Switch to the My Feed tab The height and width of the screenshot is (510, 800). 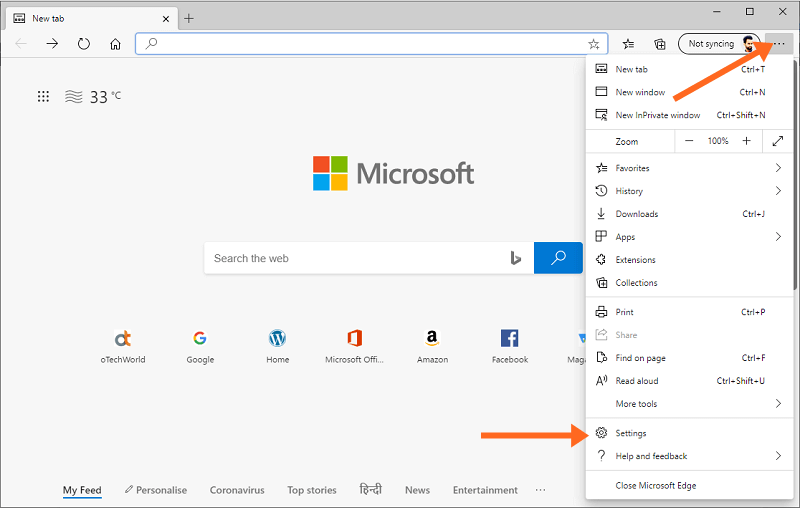click(82, 490)
